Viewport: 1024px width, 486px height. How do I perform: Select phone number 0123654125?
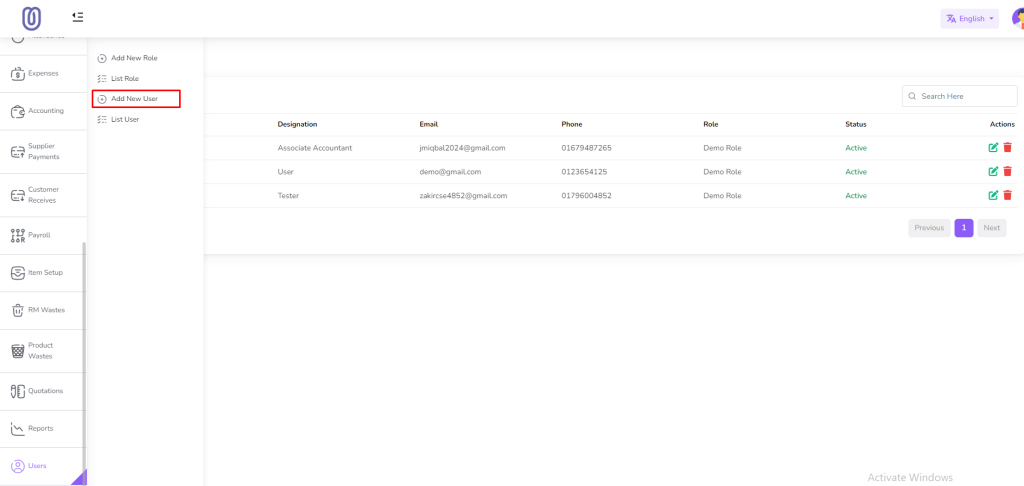(584, 172)
